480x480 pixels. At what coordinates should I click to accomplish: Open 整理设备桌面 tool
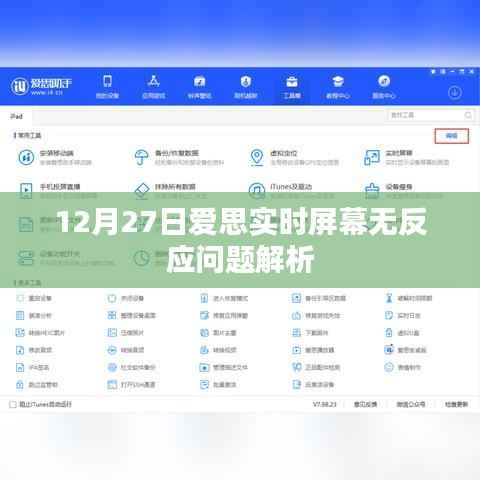pos(132,315)
